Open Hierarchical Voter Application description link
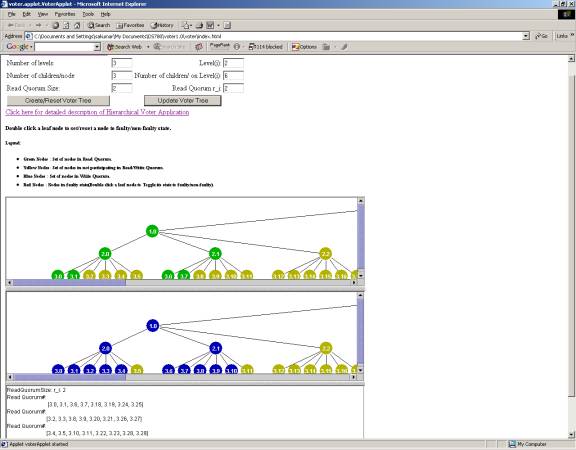576x450 pixels. [97, 112]
